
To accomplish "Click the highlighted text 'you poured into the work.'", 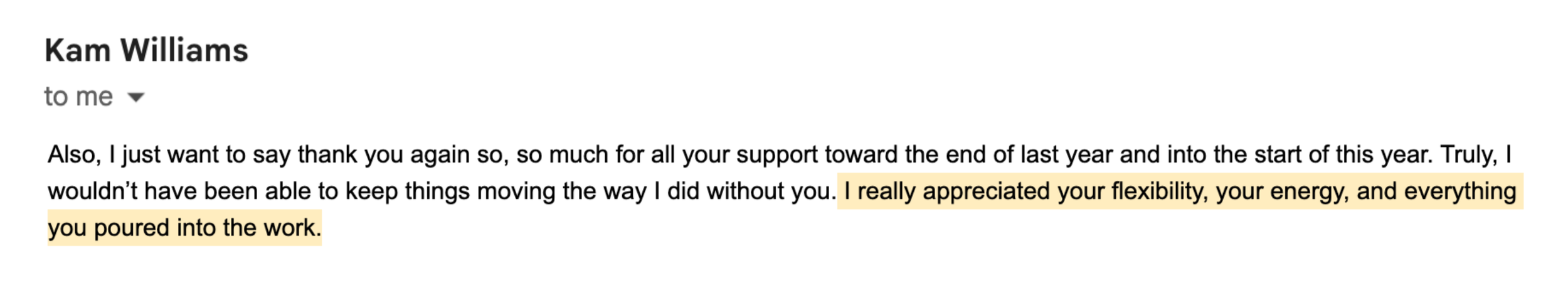I will (185, 228).
